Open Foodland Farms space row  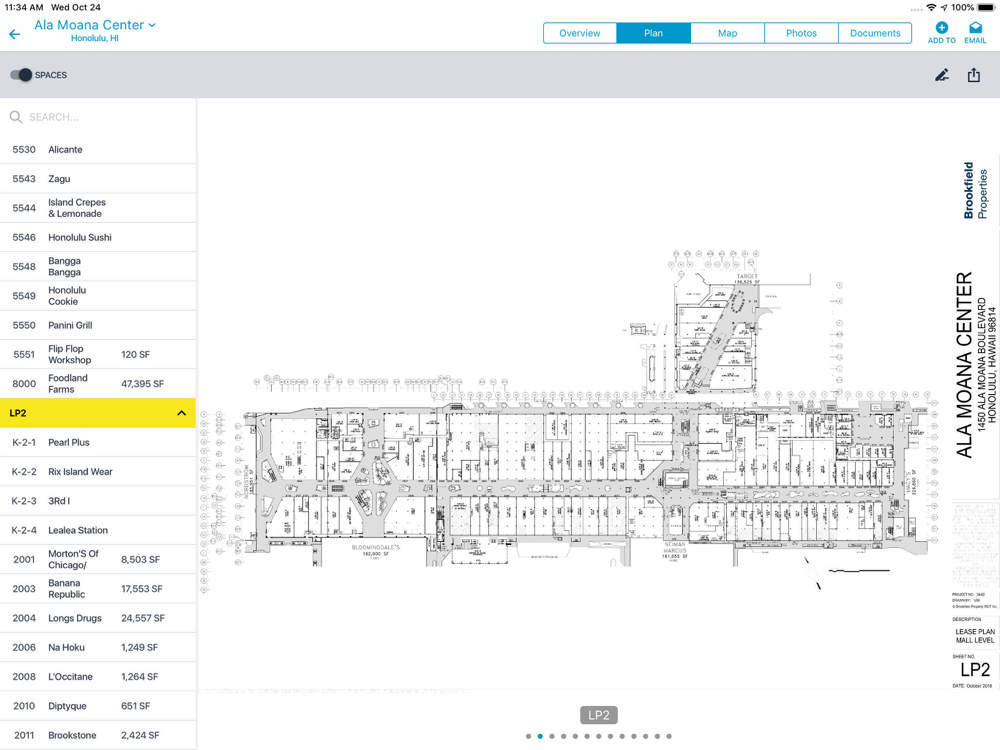point(98,384)
